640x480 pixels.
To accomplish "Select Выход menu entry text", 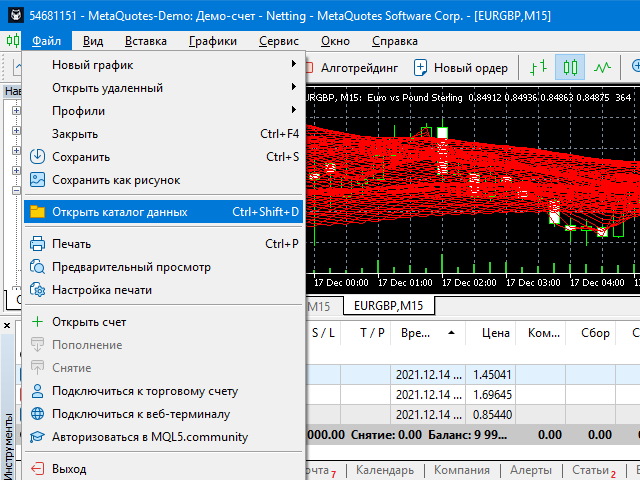I will click(x=69, y=469).
